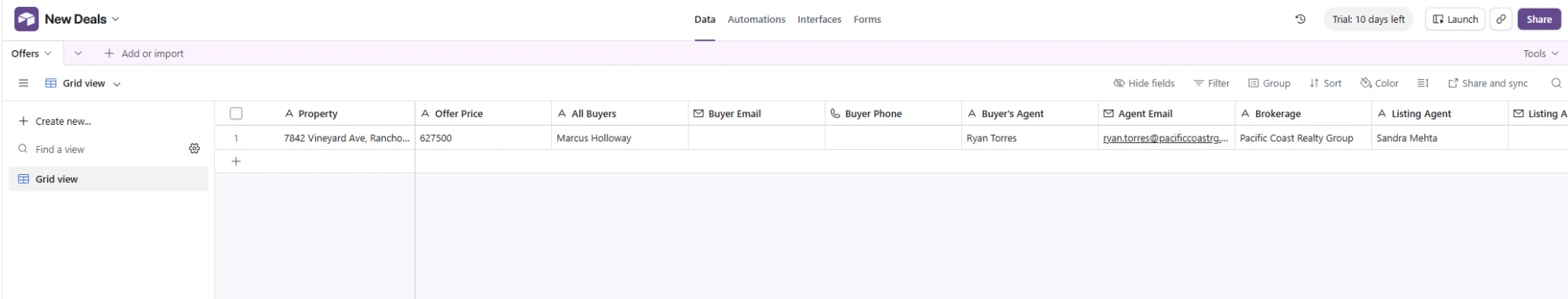Click the Brokerage column header
1568x299 pixels.
tap(1303, 114)
